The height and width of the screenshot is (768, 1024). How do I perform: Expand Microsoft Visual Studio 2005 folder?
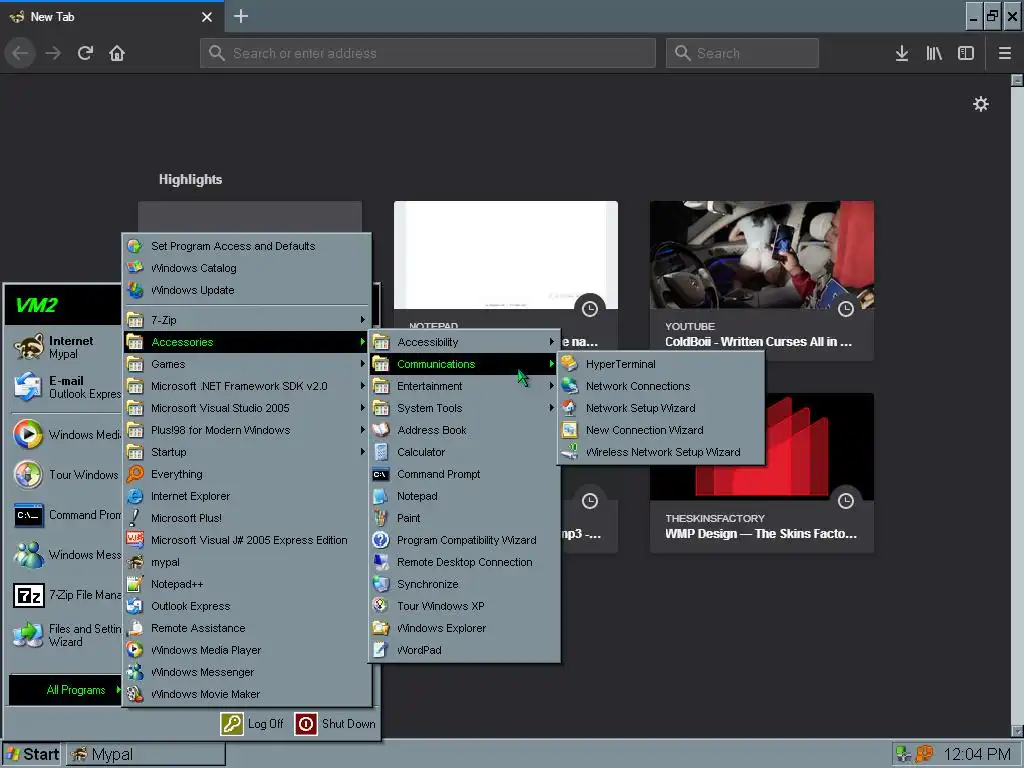[246, 408]
